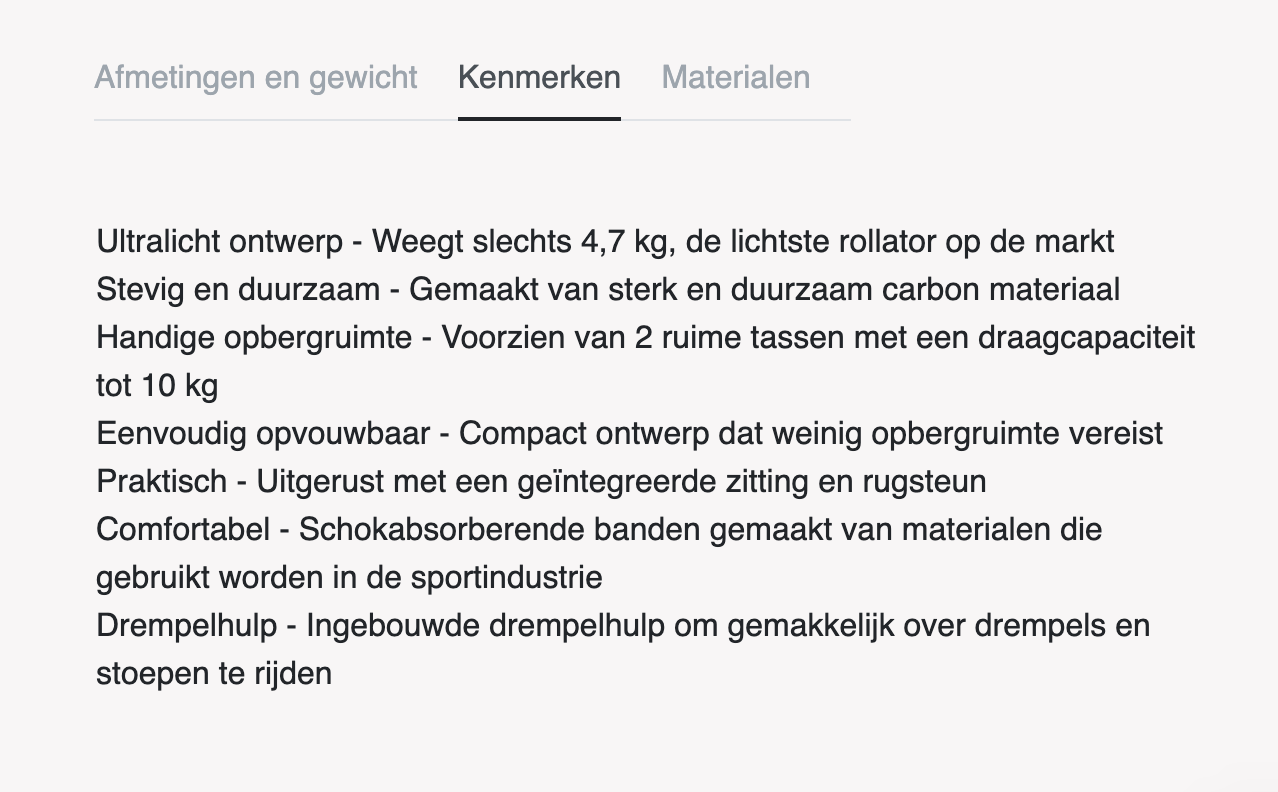This screenshot has width=1278, height=792.
Task: Click the 'Praktisch' feature label
Action: (x=162, y=481)
